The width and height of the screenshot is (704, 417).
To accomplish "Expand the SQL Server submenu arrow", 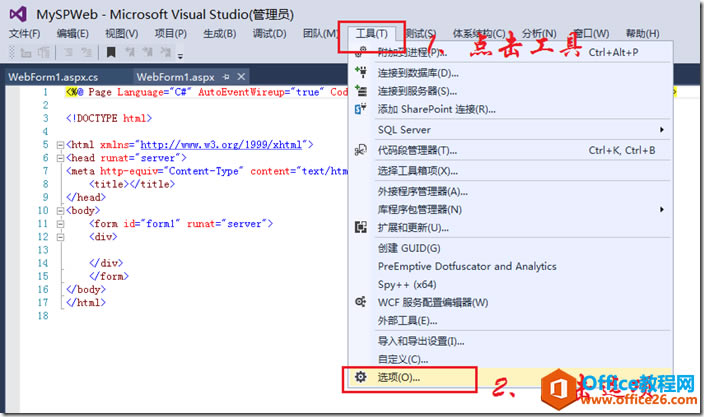I will (661, 130).
